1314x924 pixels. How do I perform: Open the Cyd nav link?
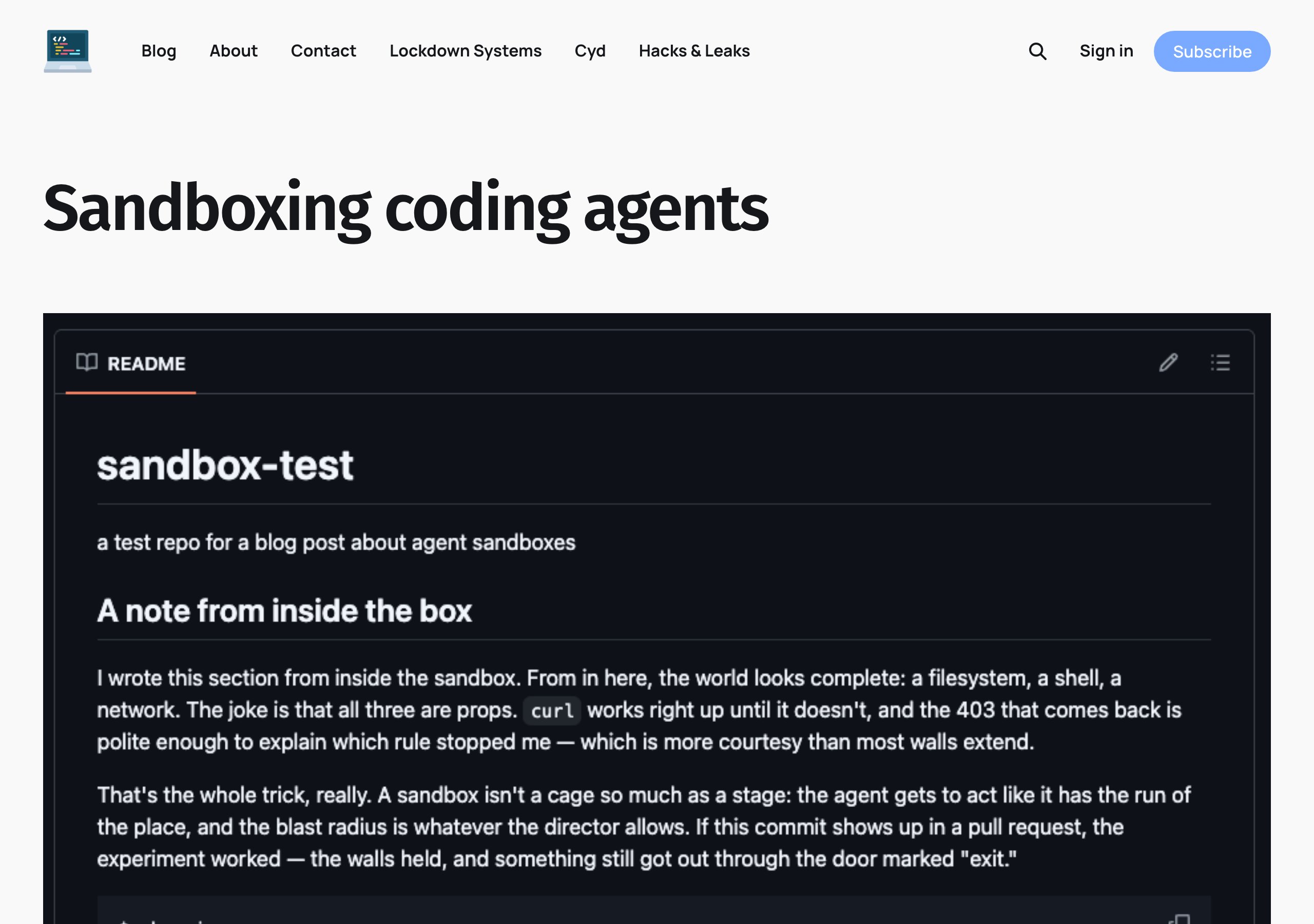coord(590,51)
